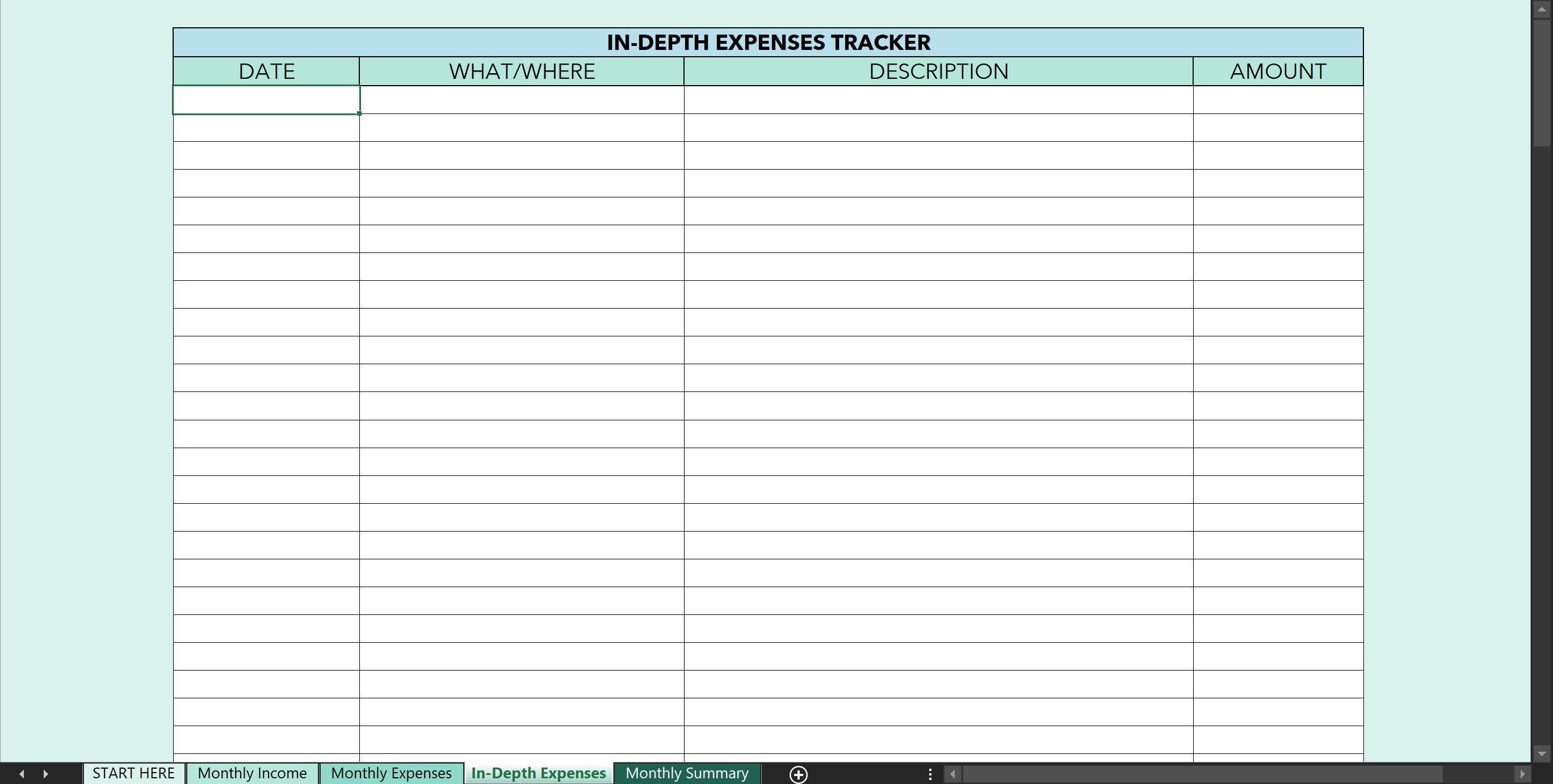Click the right sheet navigation arrow
This screenshot has height=784, width=1553.
(45, 773)
